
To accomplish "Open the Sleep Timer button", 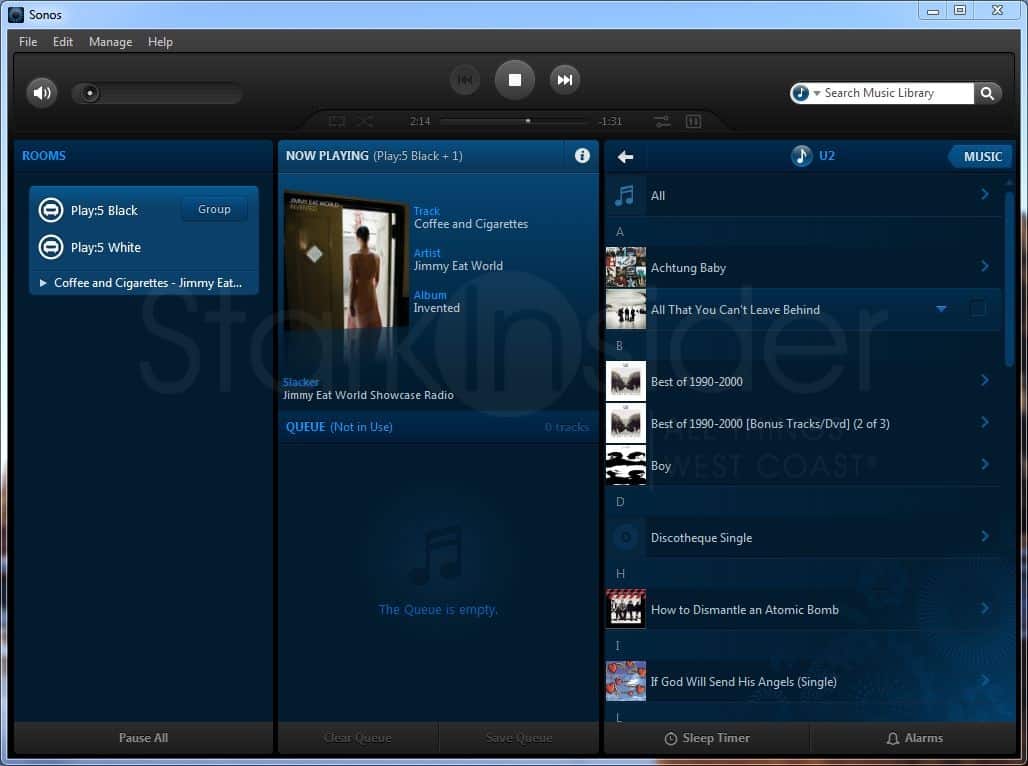I will coord(707,738).
